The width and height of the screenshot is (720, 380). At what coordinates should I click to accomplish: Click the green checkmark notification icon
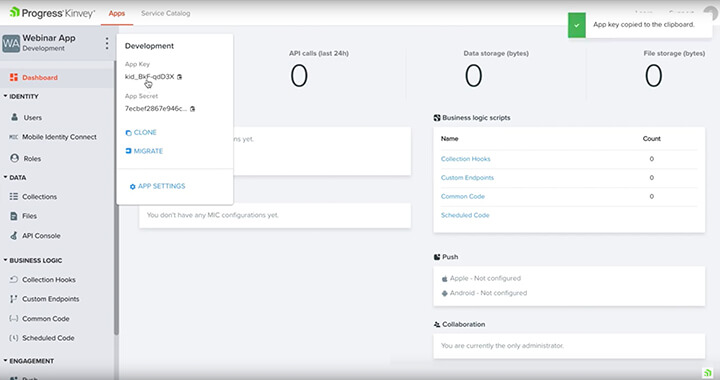(577, 25)
